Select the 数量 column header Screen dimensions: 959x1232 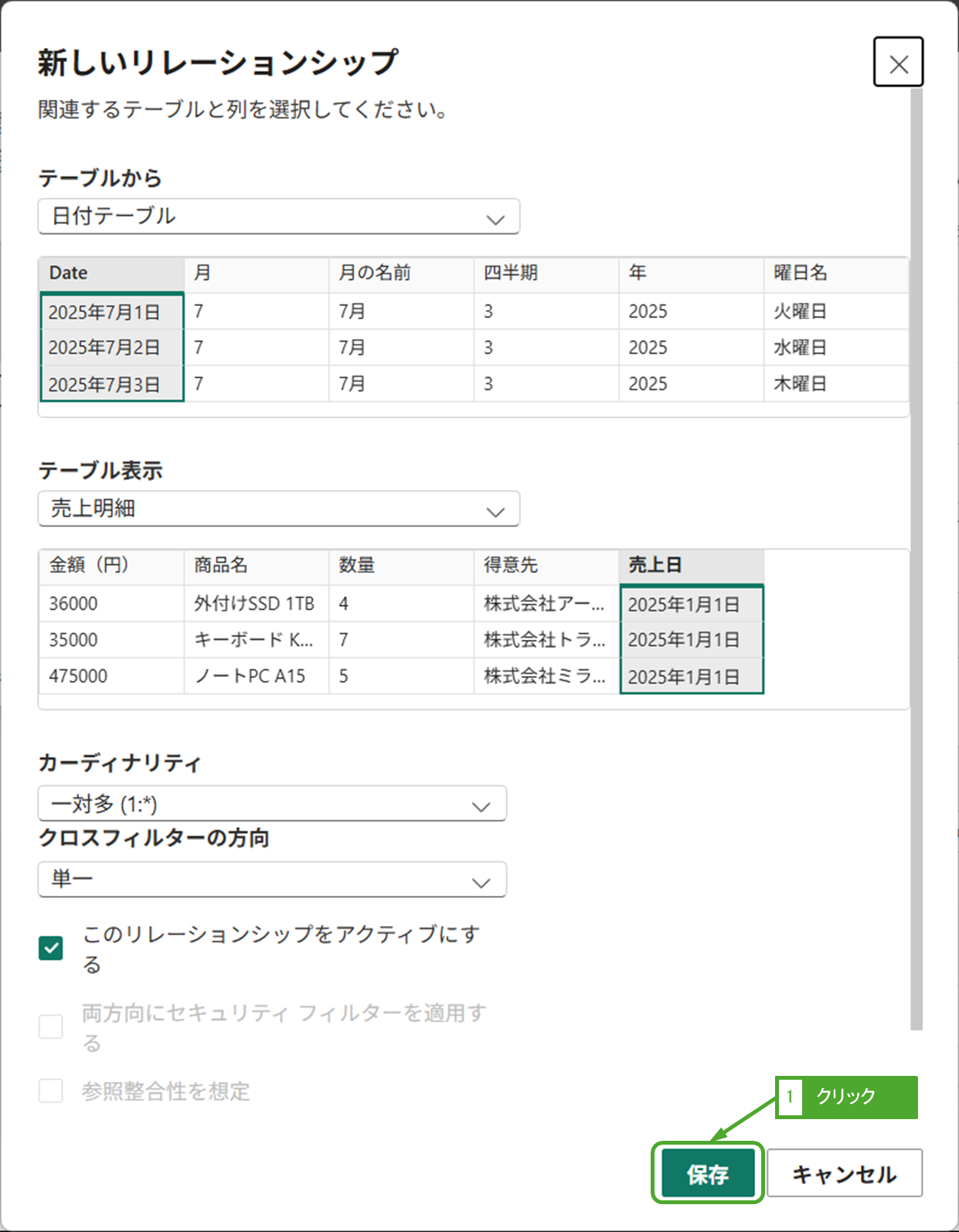(400, 566)
